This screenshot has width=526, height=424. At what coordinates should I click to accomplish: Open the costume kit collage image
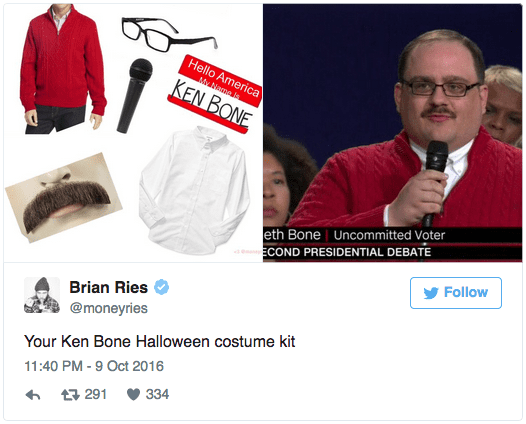[133, 133]
